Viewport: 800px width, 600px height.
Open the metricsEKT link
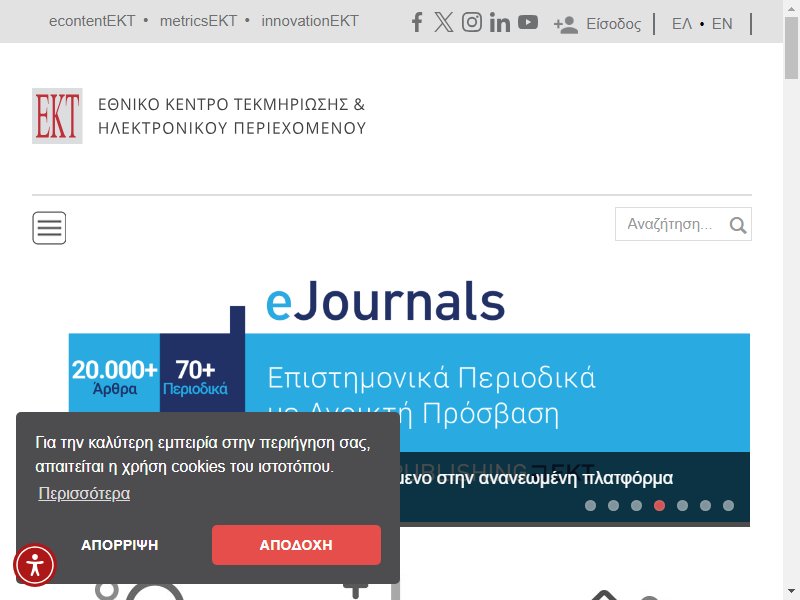tap(198, 21)
